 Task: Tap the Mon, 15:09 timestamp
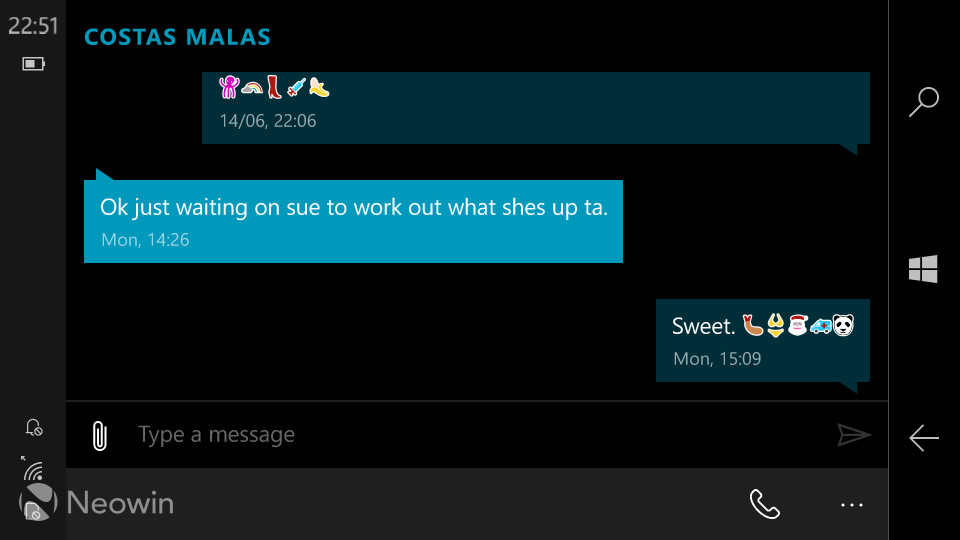coord(717,359)
